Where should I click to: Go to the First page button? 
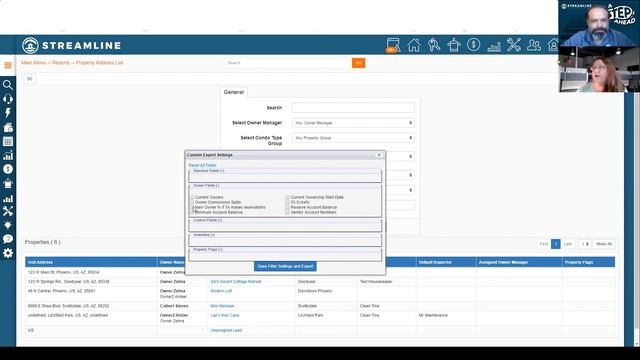(544, 244)
